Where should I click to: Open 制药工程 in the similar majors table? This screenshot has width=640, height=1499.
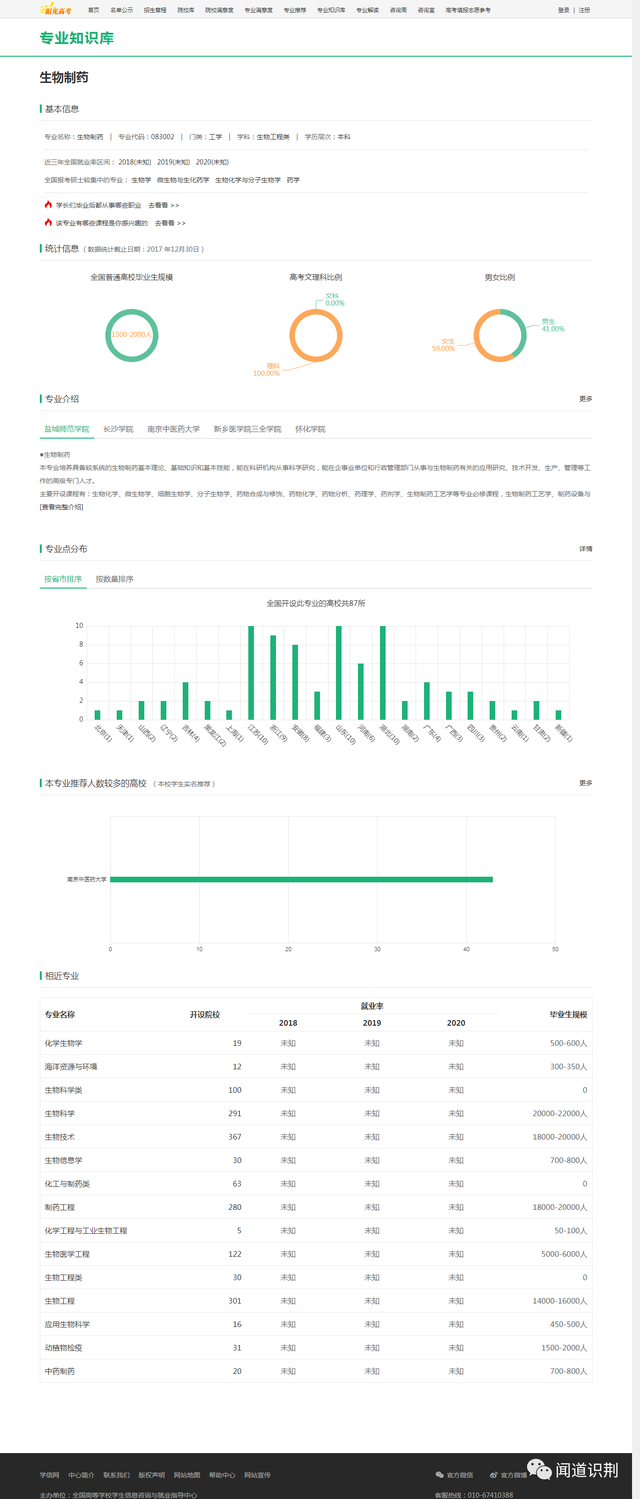click(59, 1207)
